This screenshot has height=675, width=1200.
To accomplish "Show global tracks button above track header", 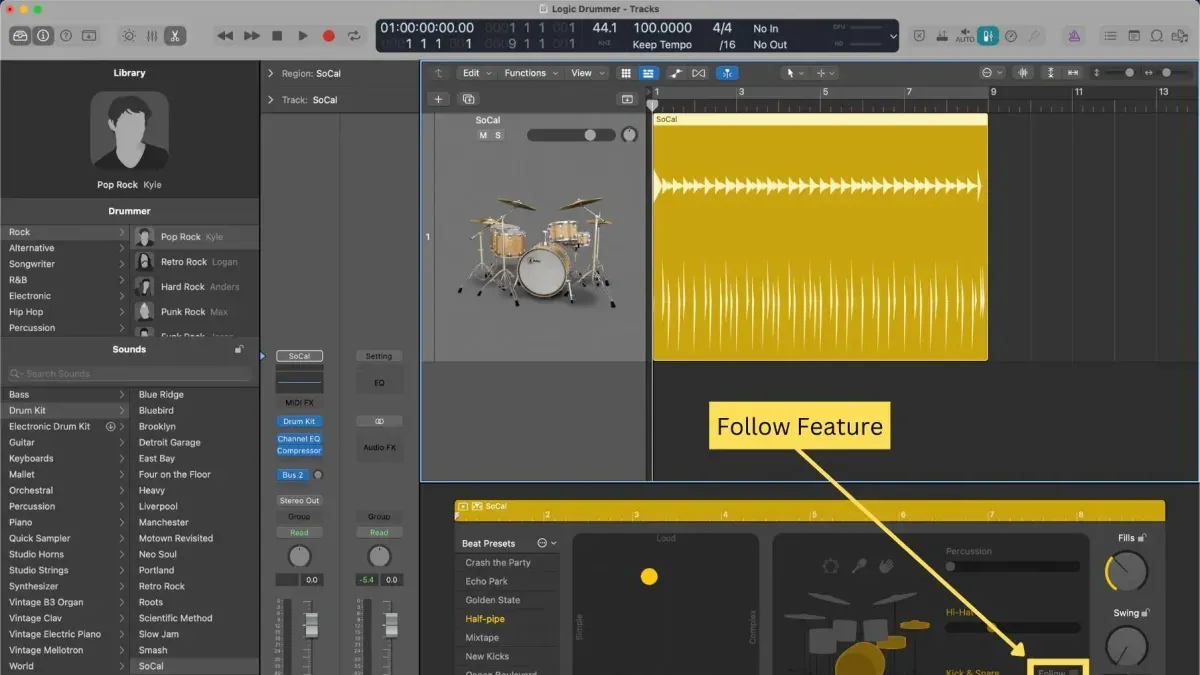I will pos(627,99).
